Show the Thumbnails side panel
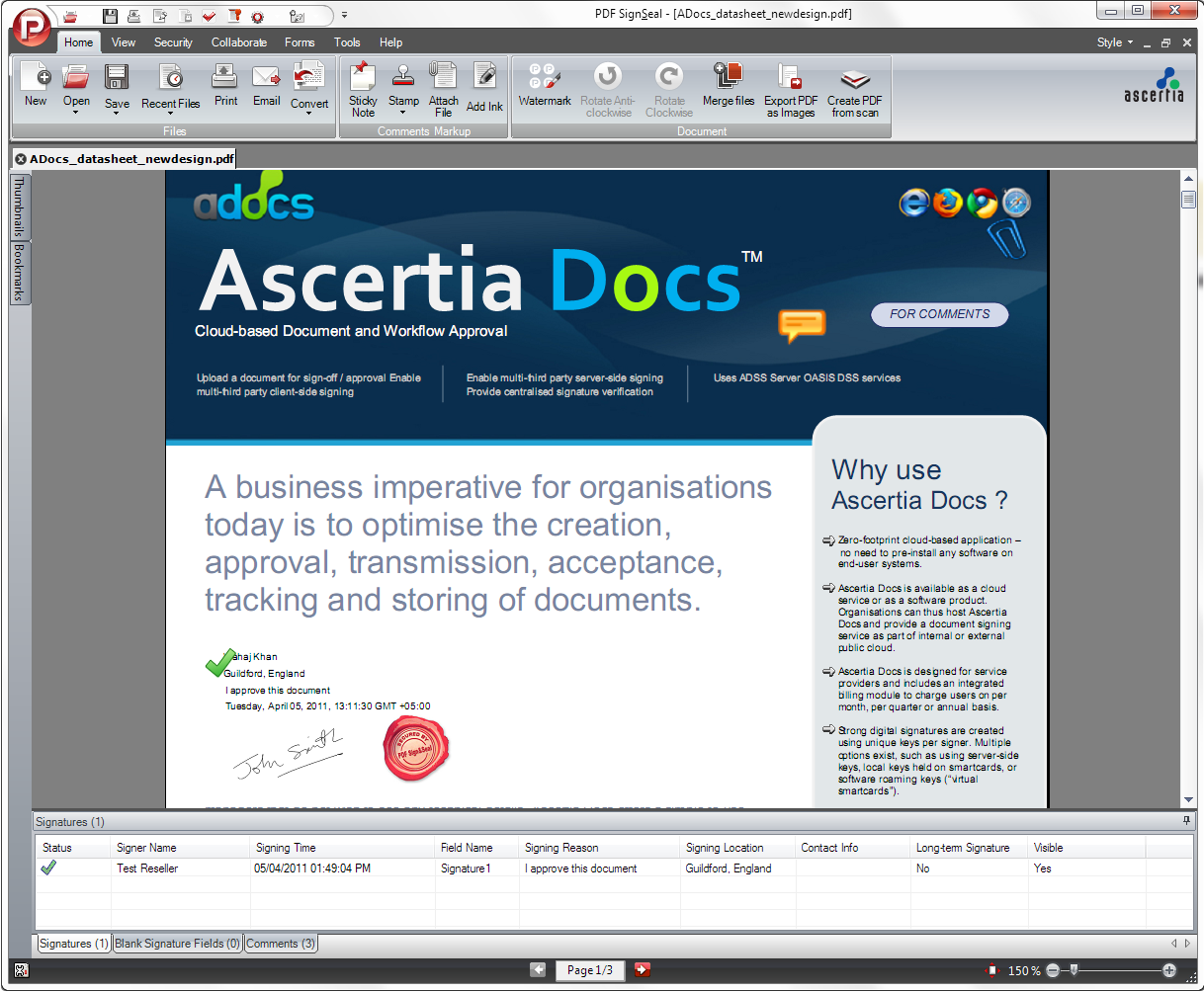The height and width of the screenshot is (992, 1204). pos(20,207)
